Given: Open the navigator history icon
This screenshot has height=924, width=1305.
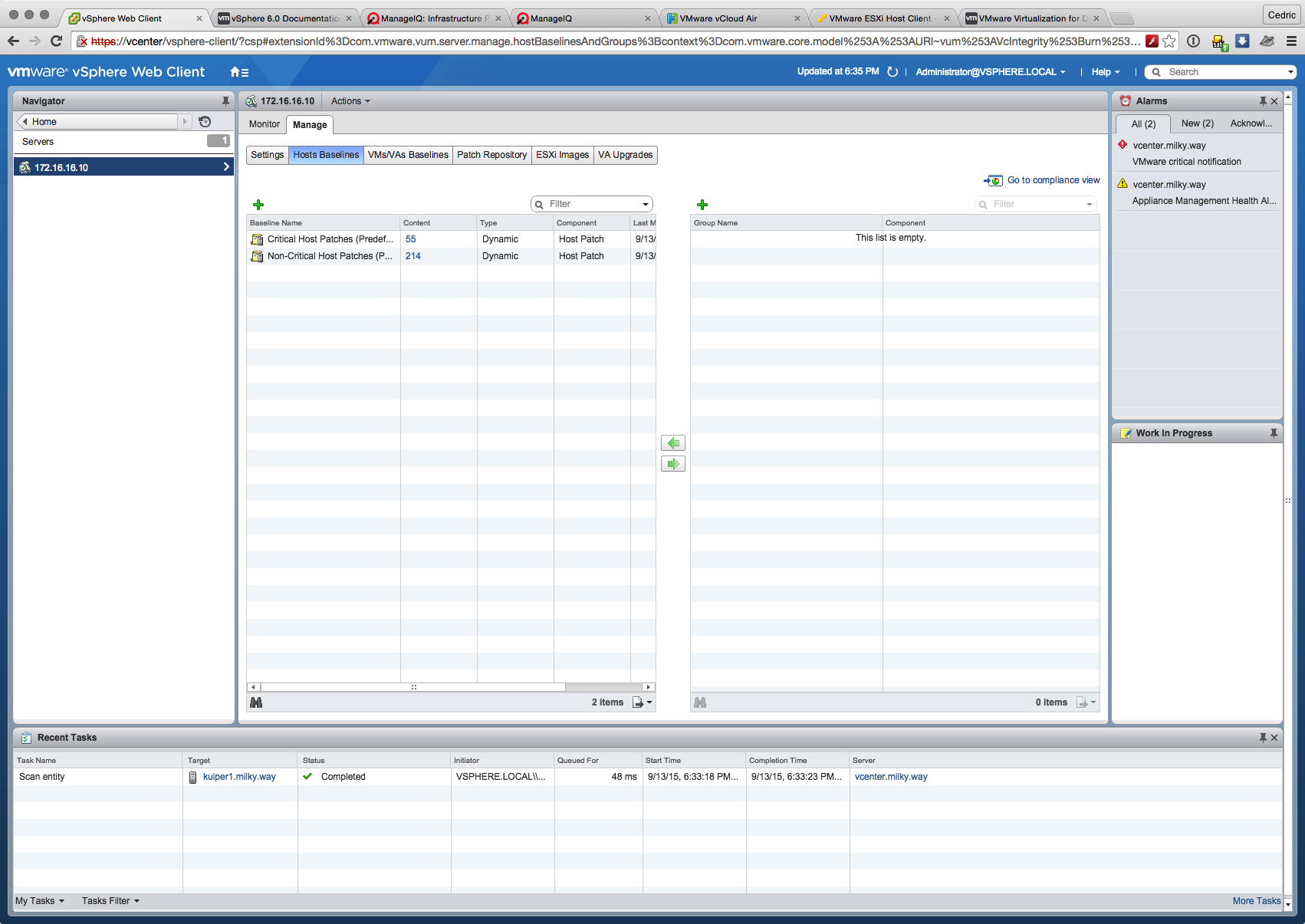Looking at the screenshot, I should 205,122.
